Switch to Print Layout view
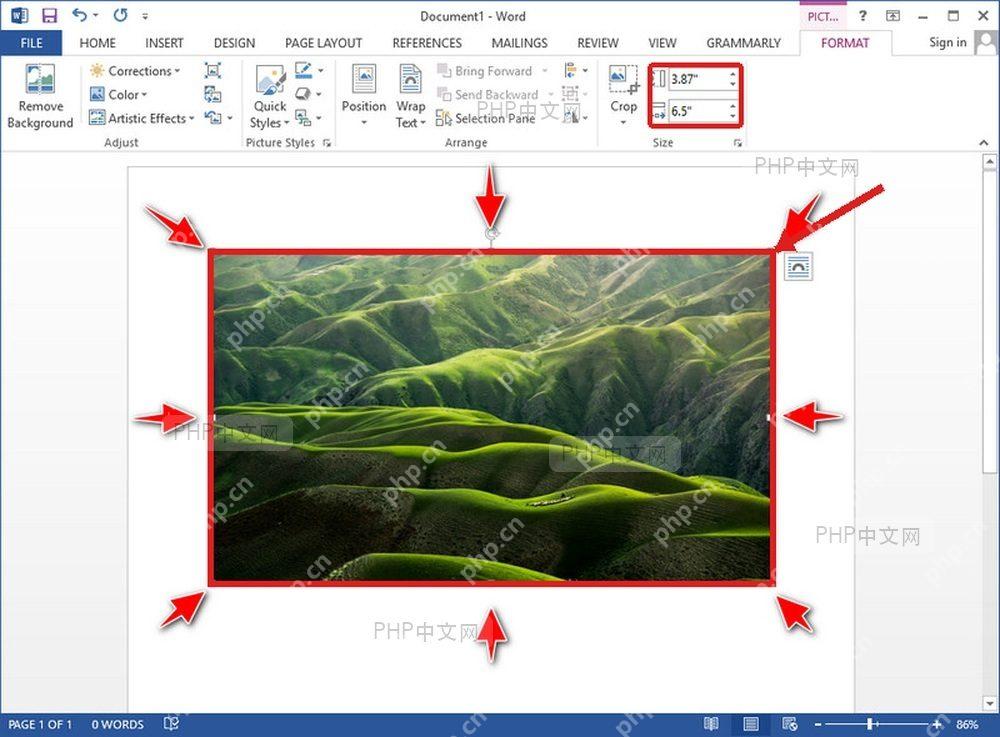The height and width of the screenshot is (737, 1000). click(x=751, y=724)
